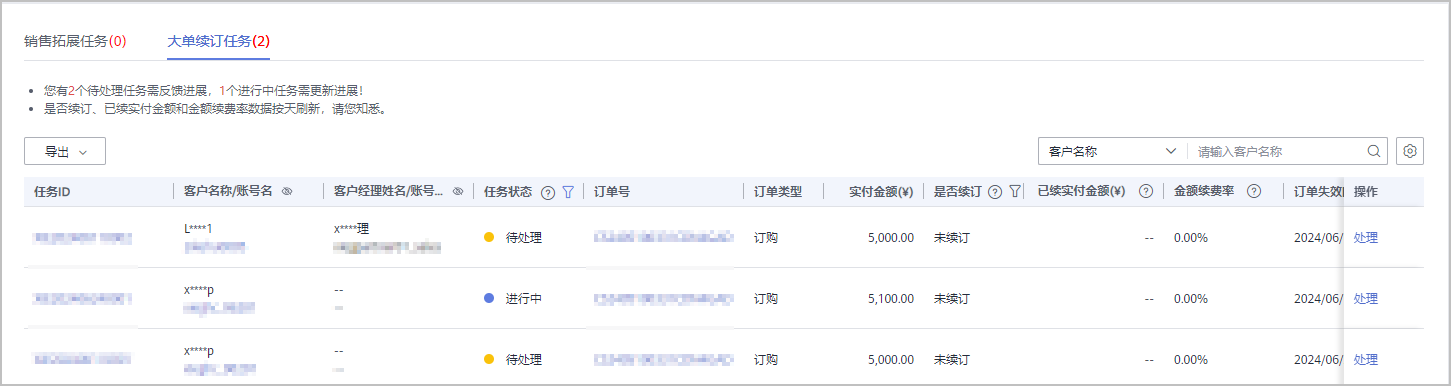Toggle visibility eye next to 客户经理姓名/账号
Viewport: 1451px width, 386px height.
[x=458, y=192]
